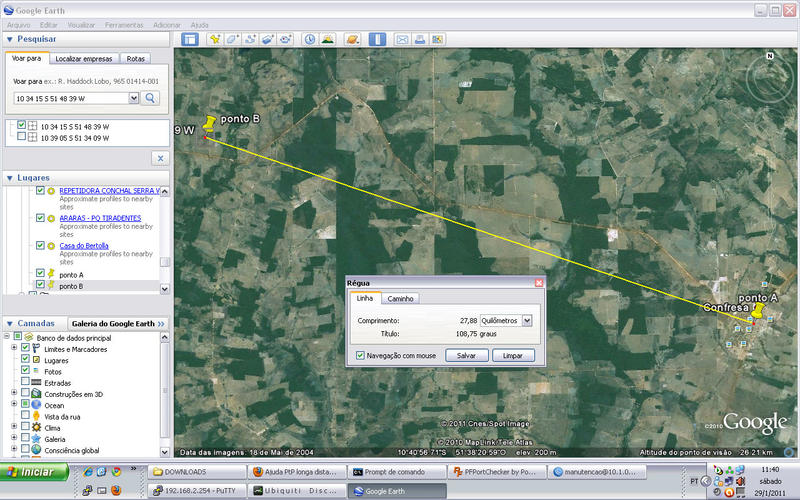Screen dimensions: 800x500
Task: Open Casa do Bertolla link
Action: (x=84, y=245)
